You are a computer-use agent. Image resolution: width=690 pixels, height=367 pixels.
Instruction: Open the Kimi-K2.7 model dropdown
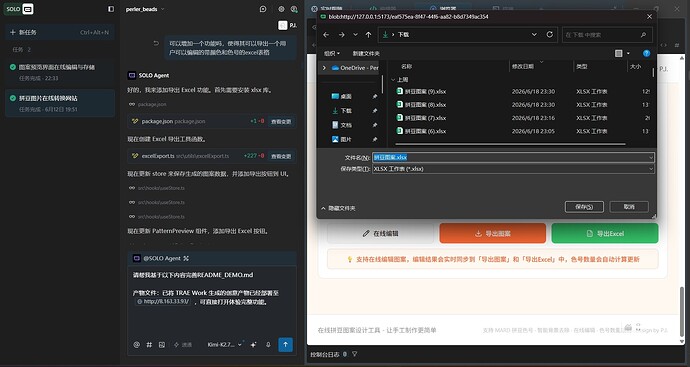225,345
